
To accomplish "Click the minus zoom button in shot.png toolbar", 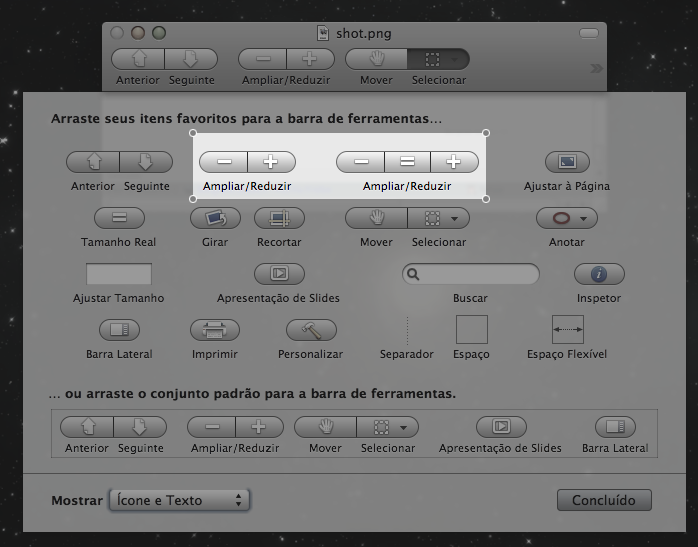I will click(263, 59).
